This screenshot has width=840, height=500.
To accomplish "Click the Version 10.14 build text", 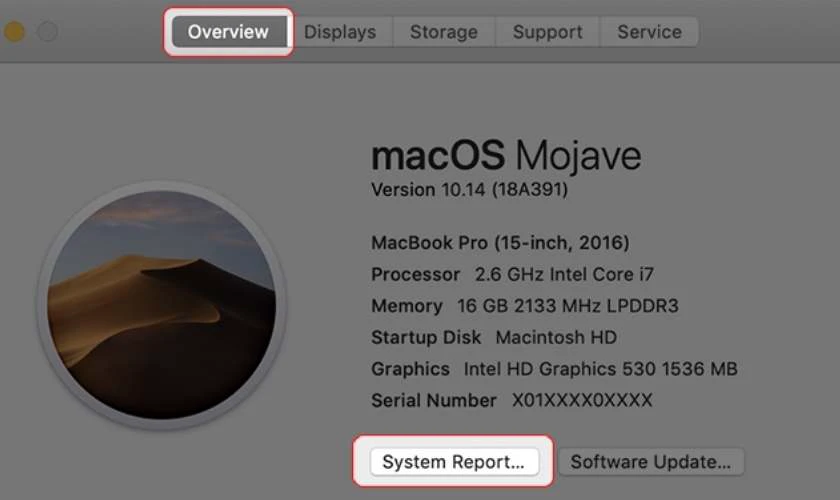I will [x=469, y=190].
